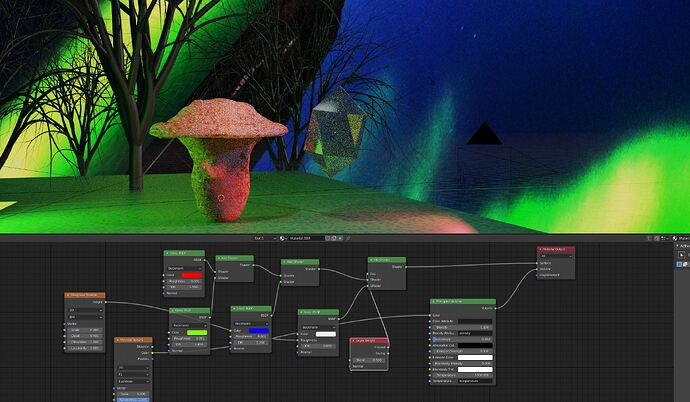Click the material sphere icon beside the material name
690x402 pixels.
click(282, 238)
